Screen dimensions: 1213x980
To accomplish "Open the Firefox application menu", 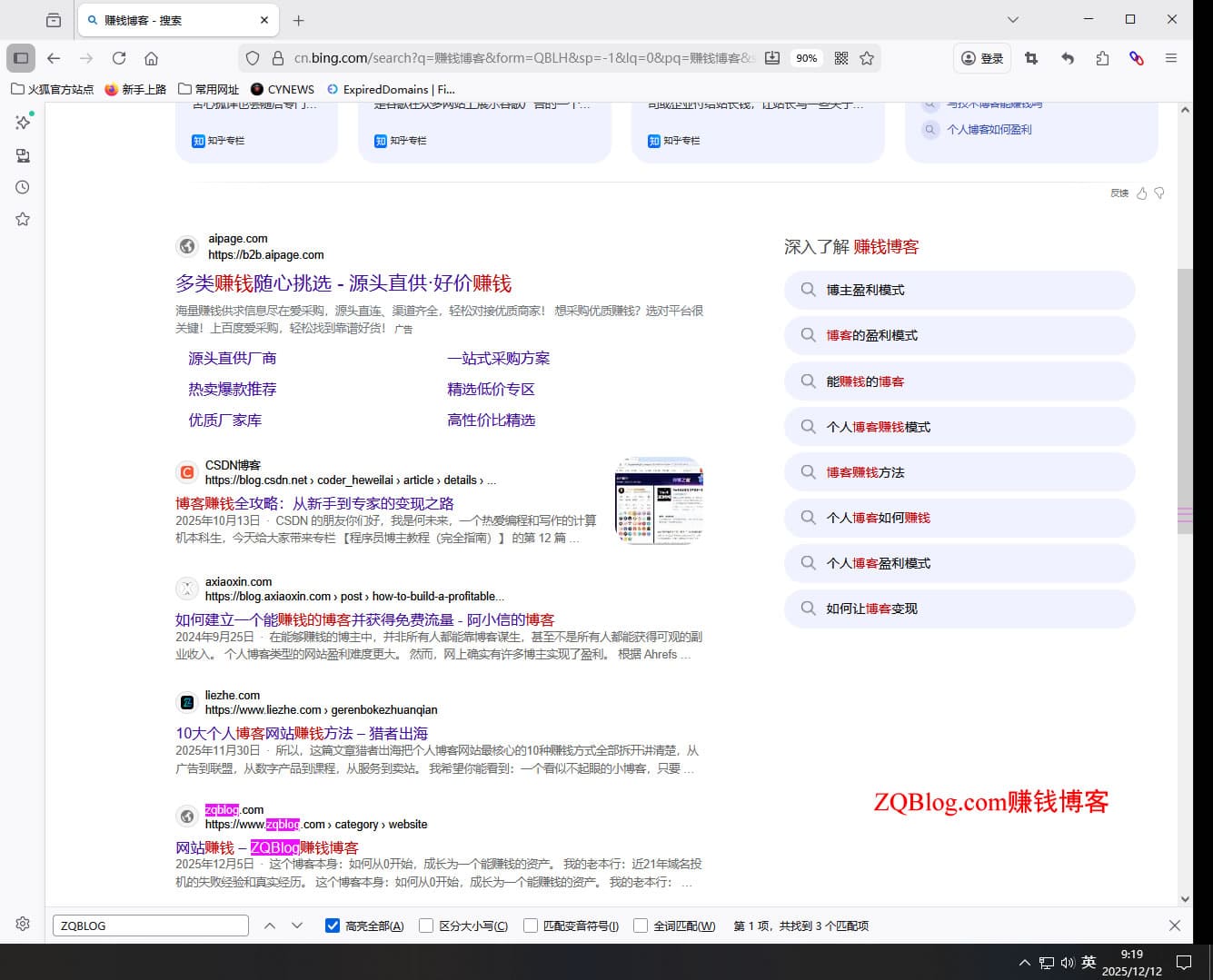I will tap(1171, 57).
